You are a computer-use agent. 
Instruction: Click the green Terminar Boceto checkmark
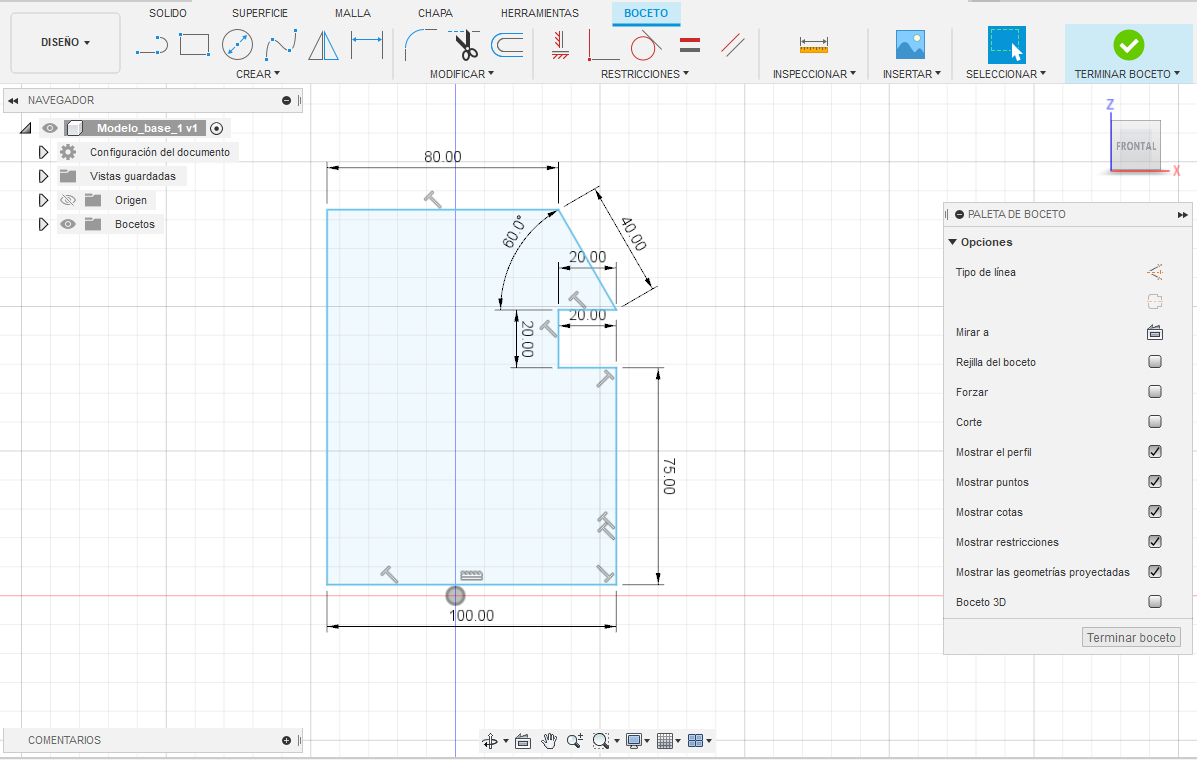coord(1128,45)
